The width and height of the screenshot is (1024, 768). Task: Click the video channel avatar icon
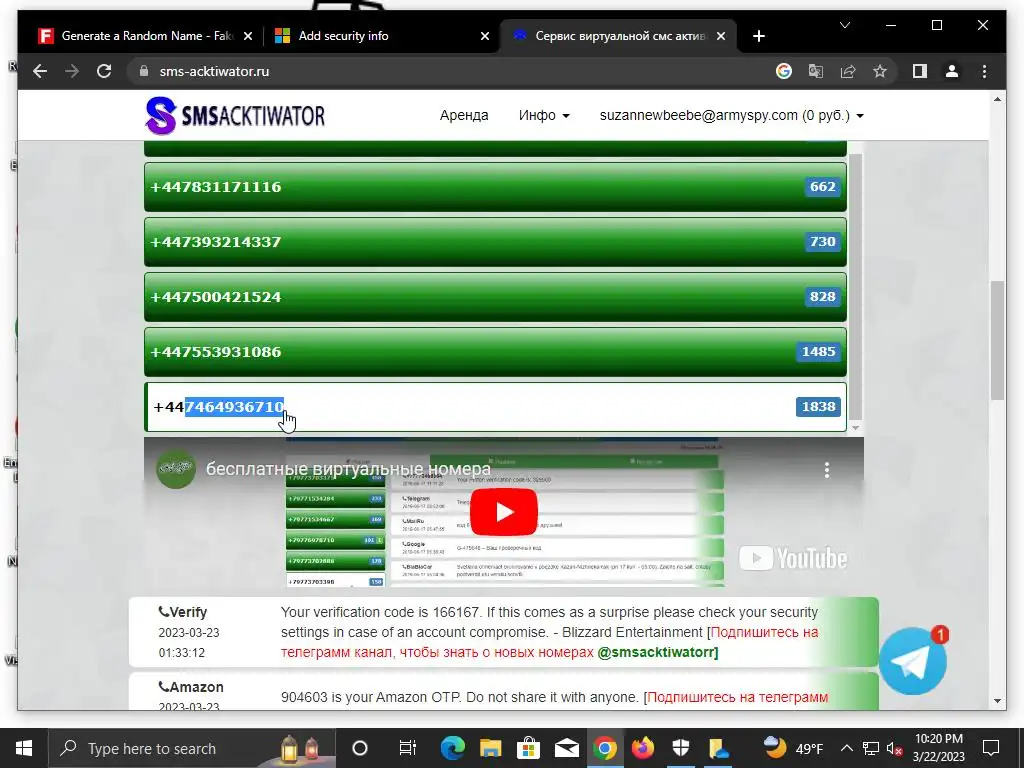point(176,469)
